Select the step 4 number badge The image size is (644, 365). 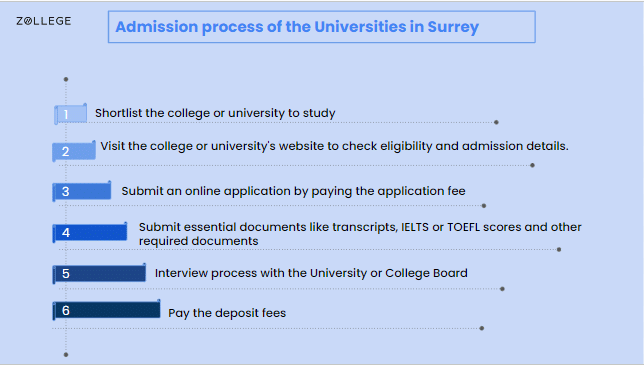click(x=90, y=232)
